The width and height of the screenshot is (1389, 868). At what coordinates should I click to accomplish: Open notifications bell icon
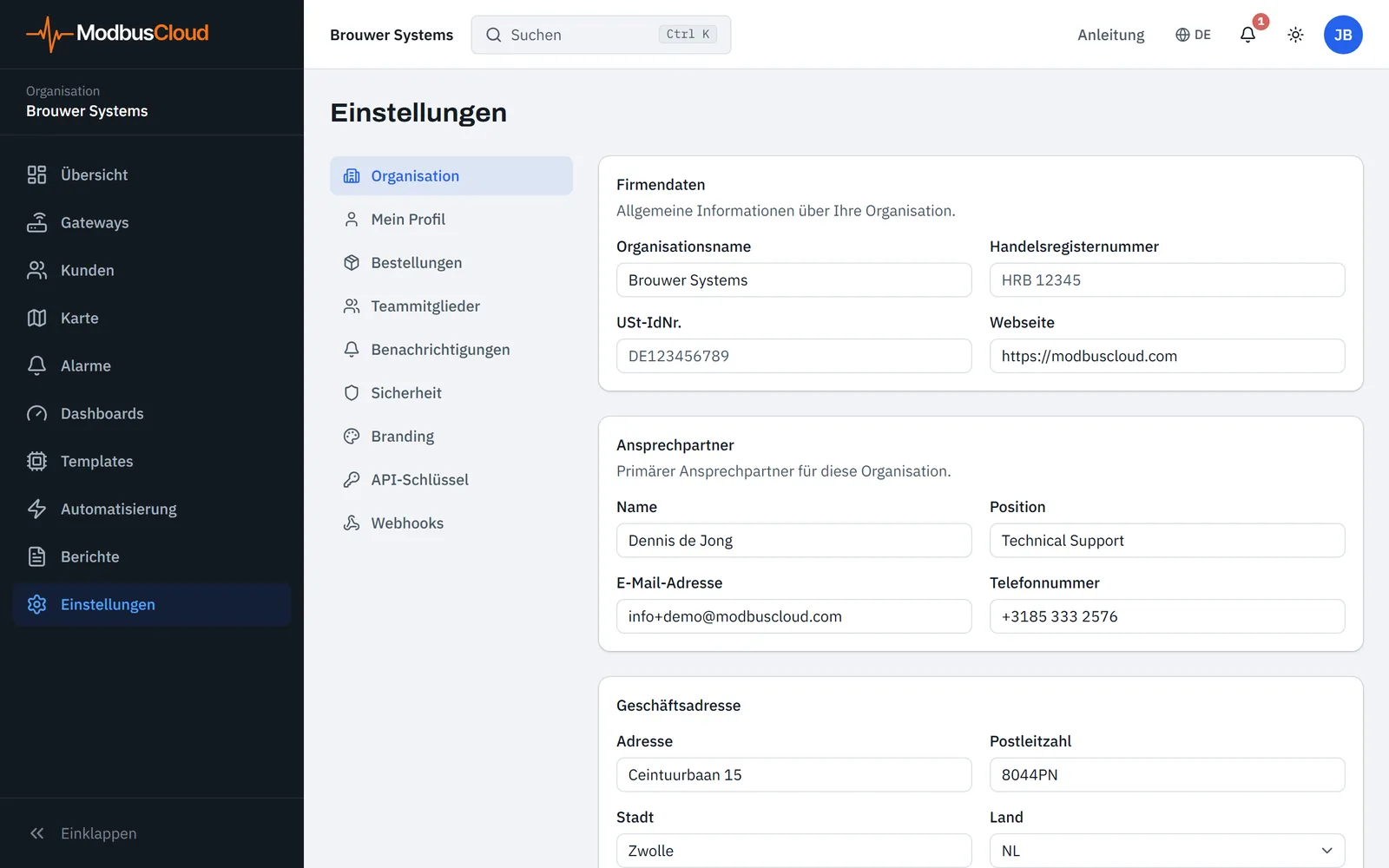click(x=1247, y=35)
